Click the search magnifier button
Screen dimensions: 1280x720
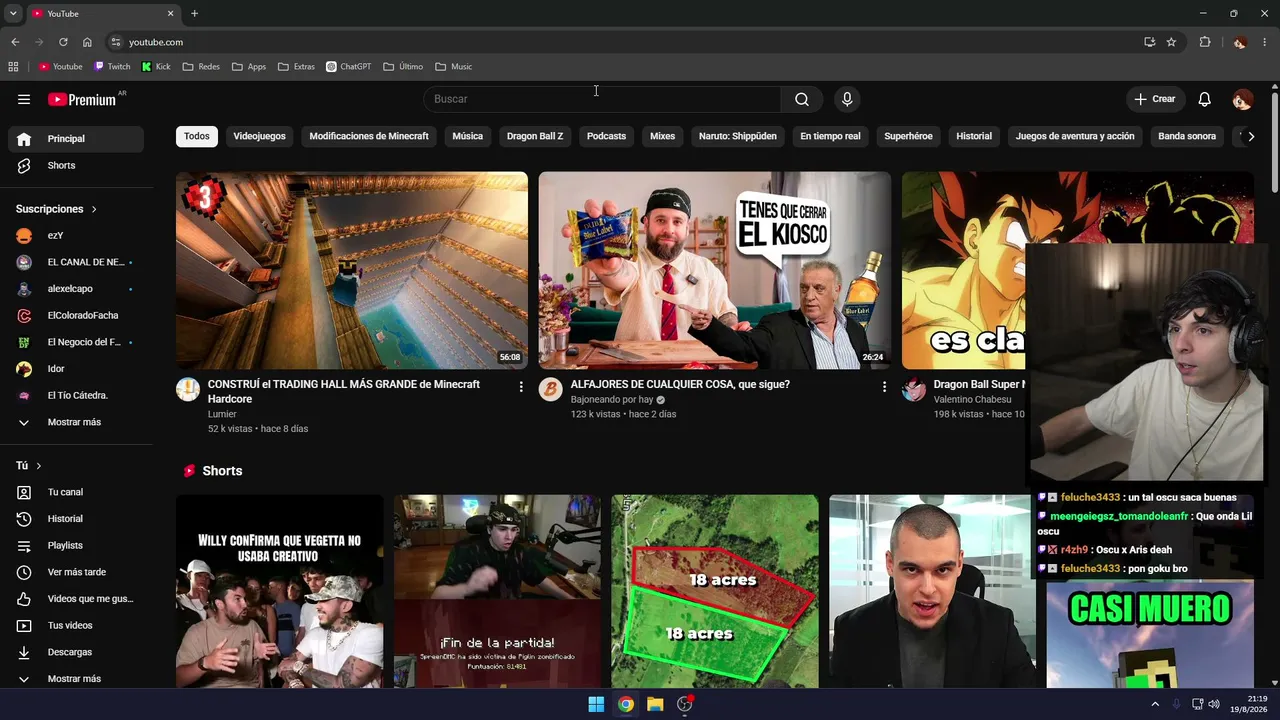[802, 99]
